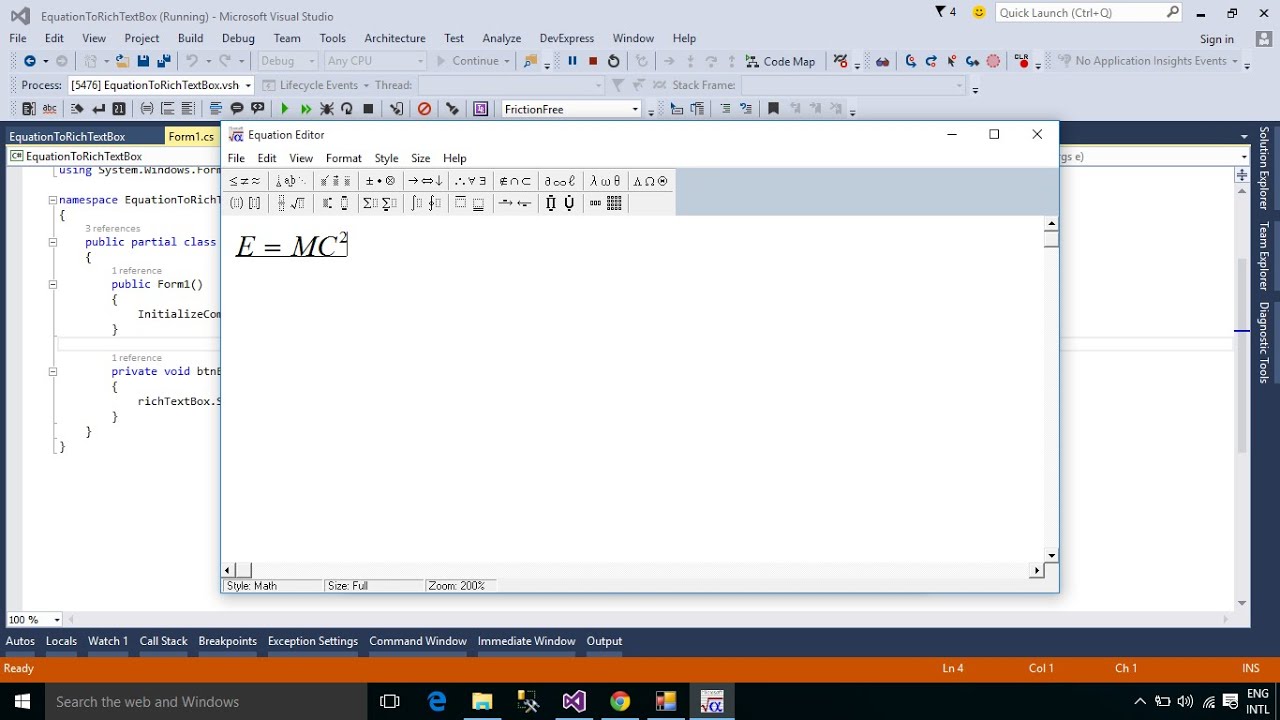Switch to Form1.cs tab

[x=191, y=137]
